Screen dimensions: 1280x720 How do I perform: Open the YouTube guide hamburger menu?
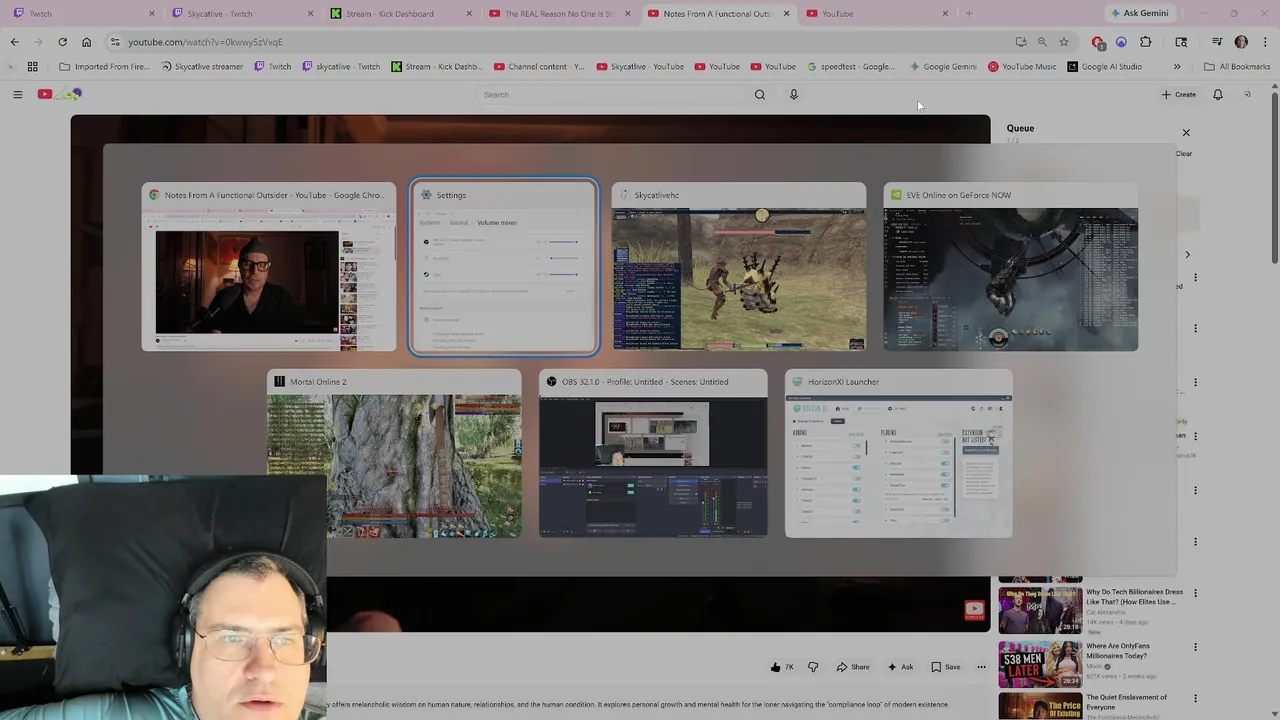click(17, 94)
